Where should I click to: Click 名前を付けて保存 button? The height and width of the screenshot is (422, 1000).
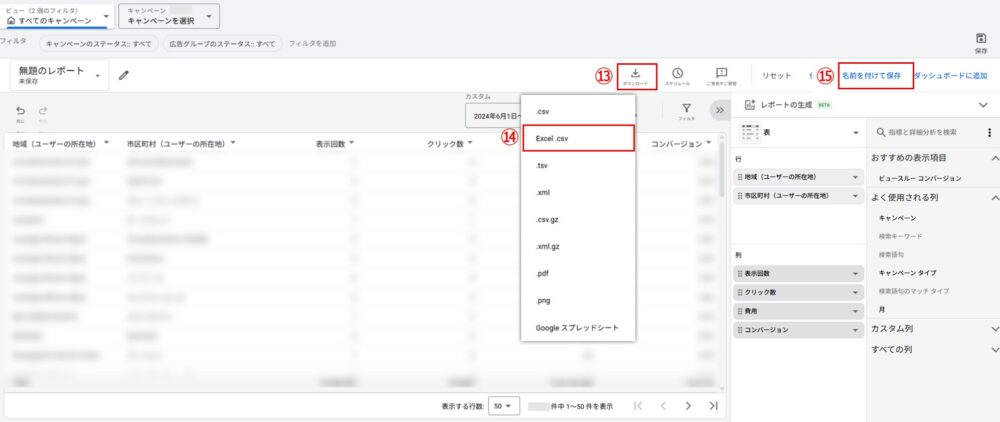pos(872,76)
